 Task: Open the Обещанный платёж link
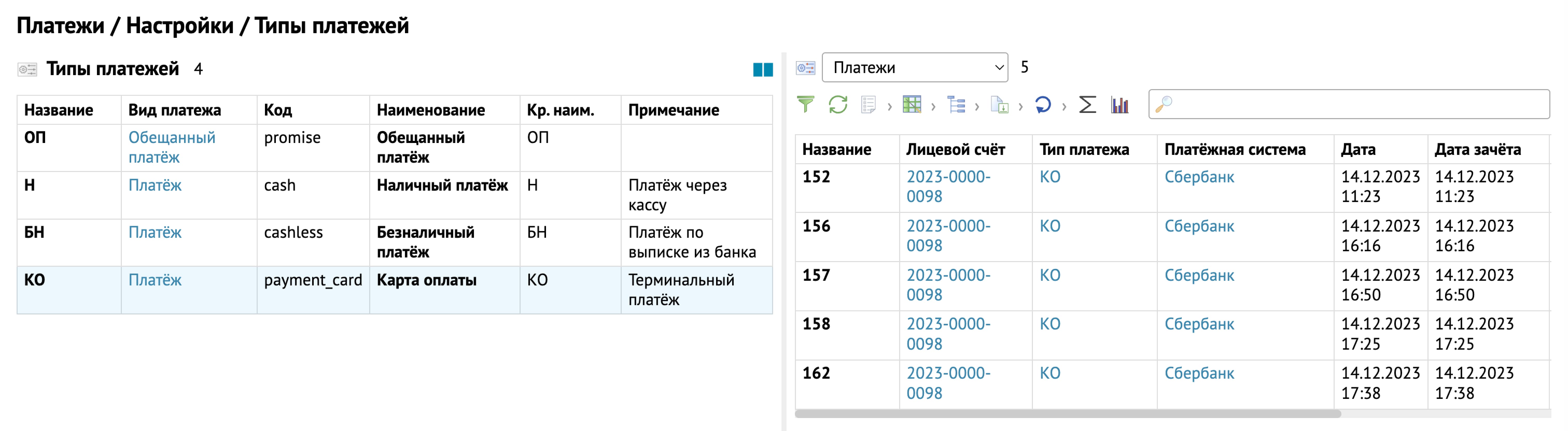[172, 147]
